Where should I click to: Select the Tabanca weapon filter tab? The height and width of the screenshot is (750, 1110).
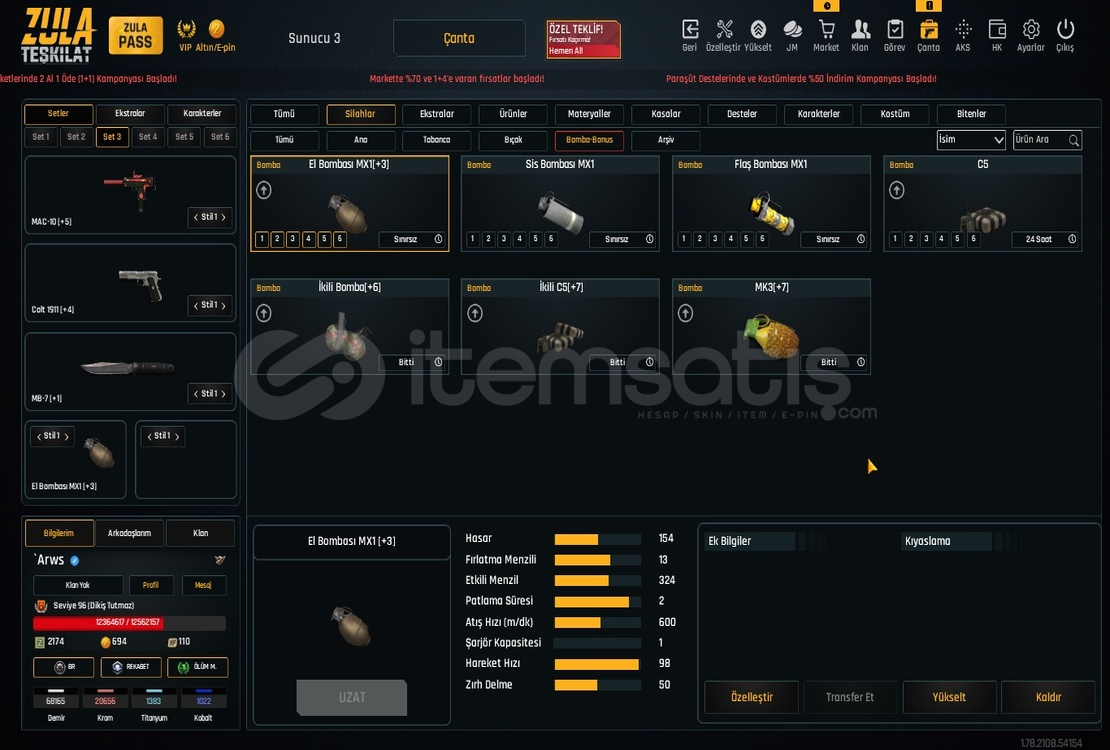click(x=436, y=140)
